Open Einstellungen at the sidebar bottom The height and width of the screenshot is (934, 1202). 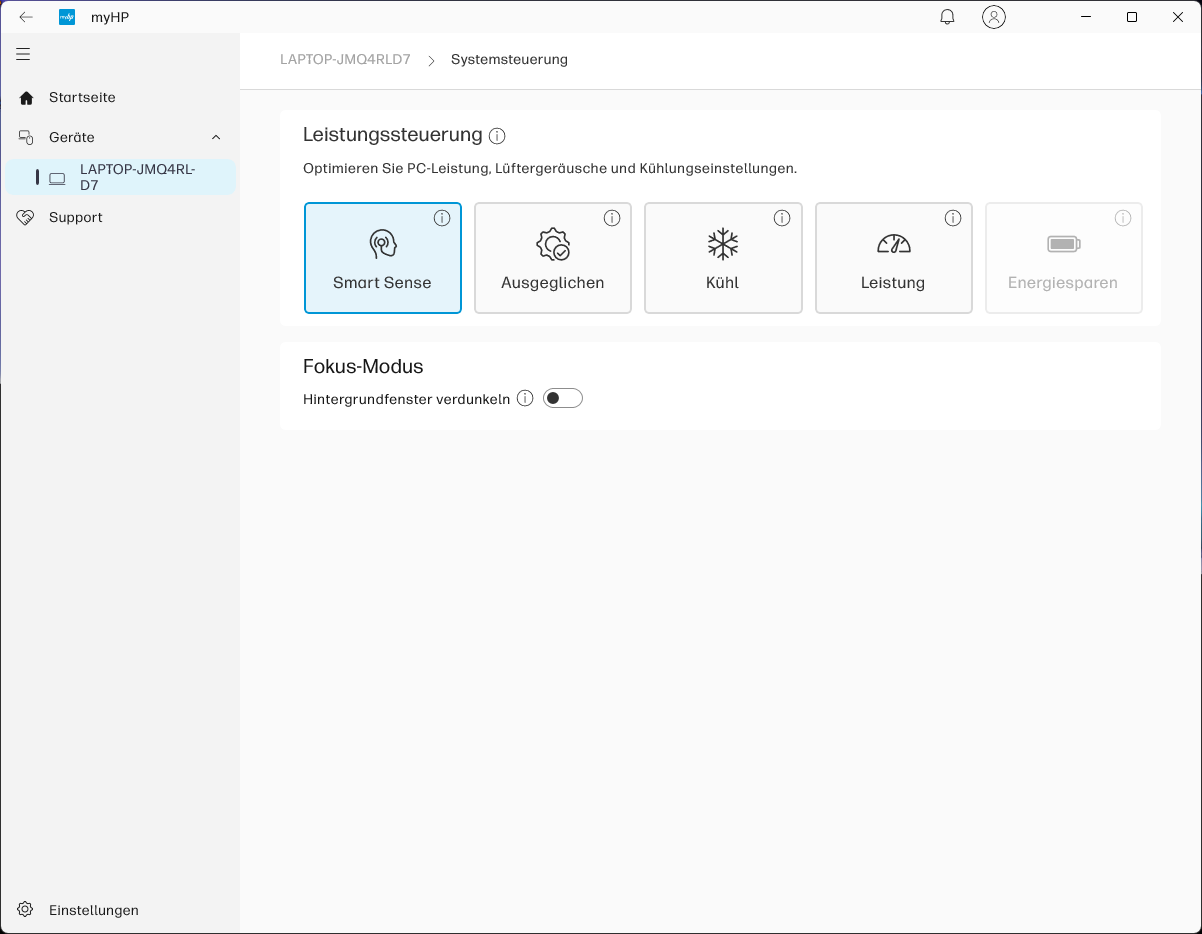point(120,910)
